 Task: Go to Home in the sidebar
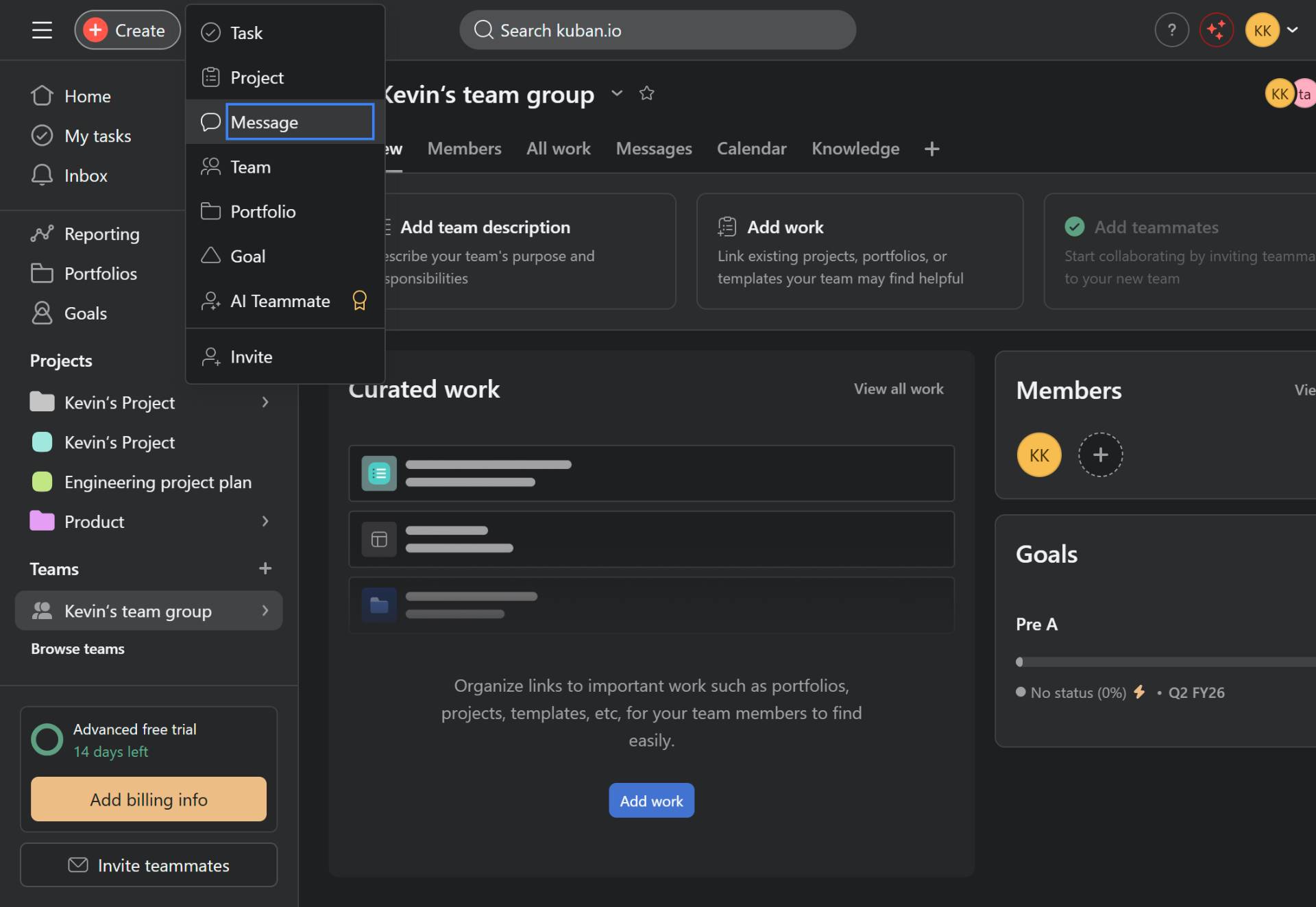point(88,96)
